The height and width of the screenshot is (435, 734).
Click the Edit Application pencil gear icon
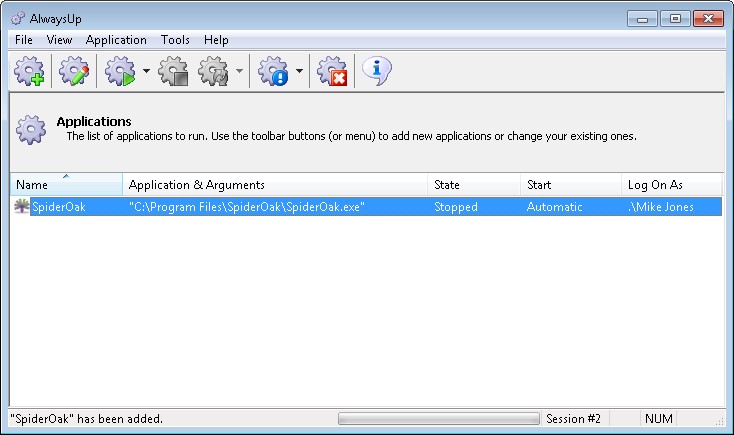coord(73,71)
